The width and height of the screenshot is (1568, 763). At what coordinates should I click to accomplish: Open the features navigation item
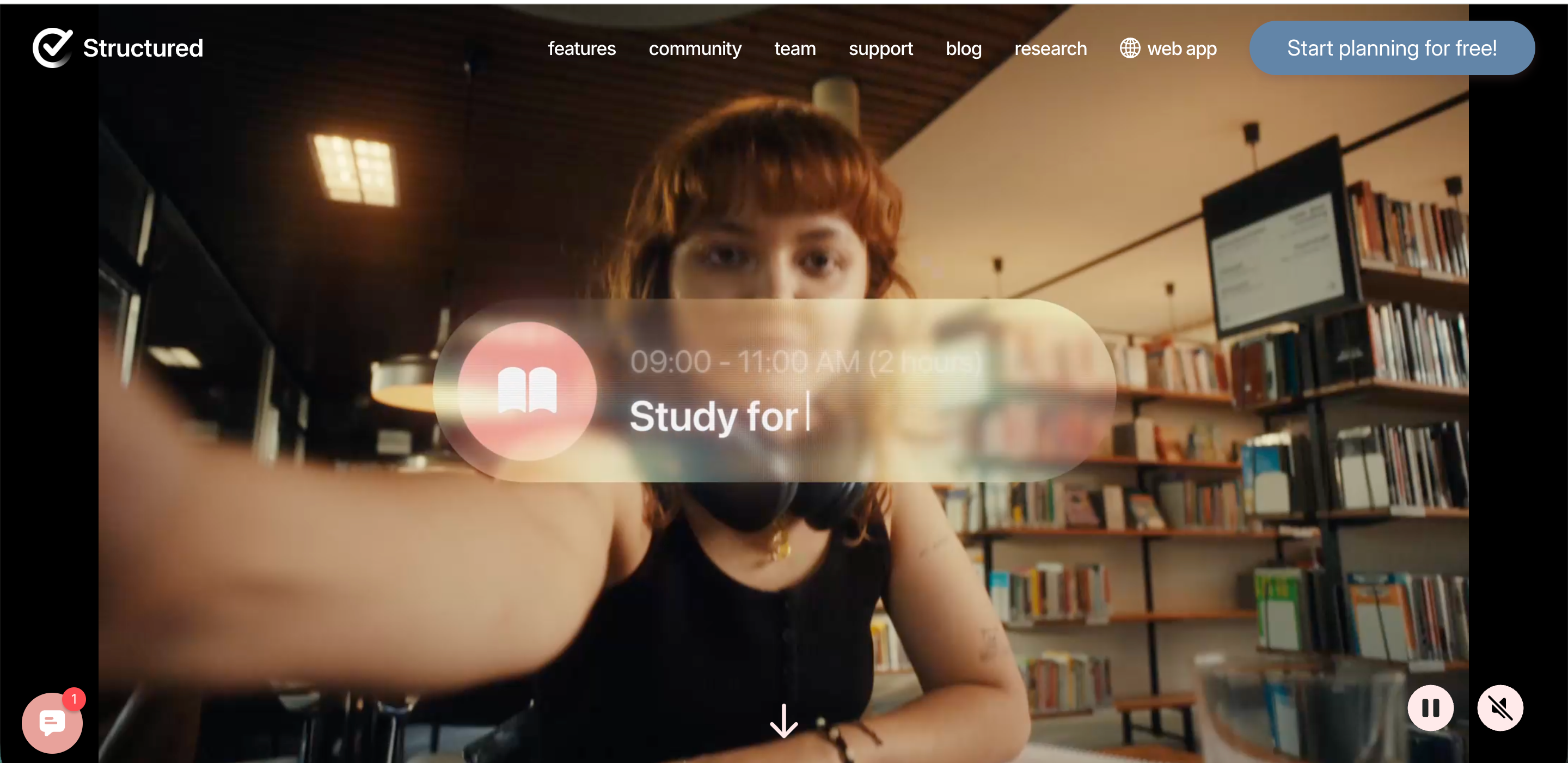581,48
